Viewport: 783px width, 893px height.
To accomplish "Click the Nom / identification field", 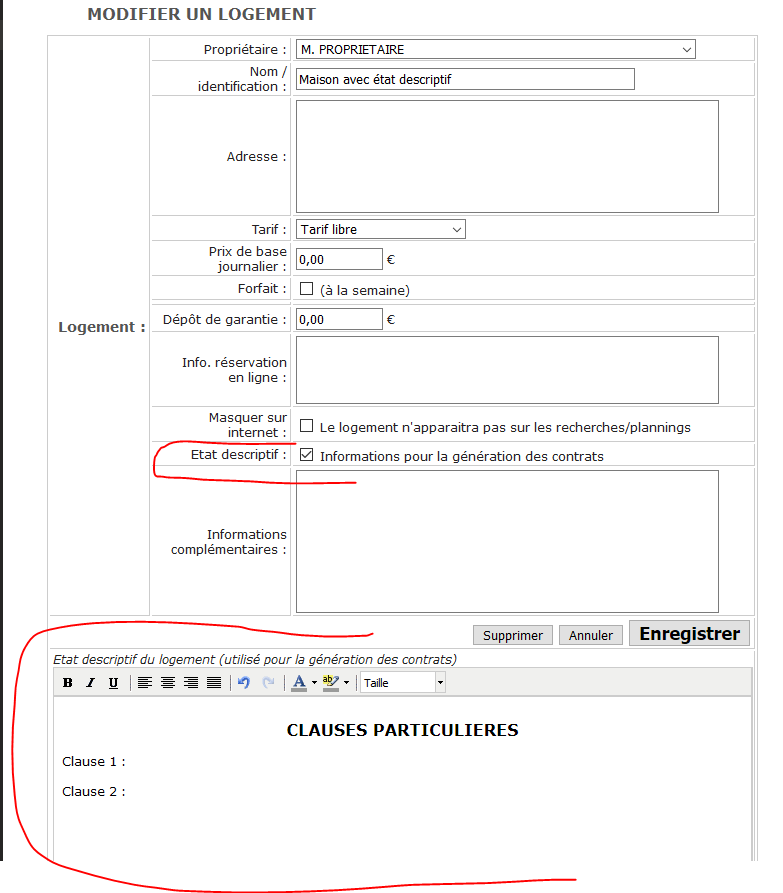I will 465,79.
